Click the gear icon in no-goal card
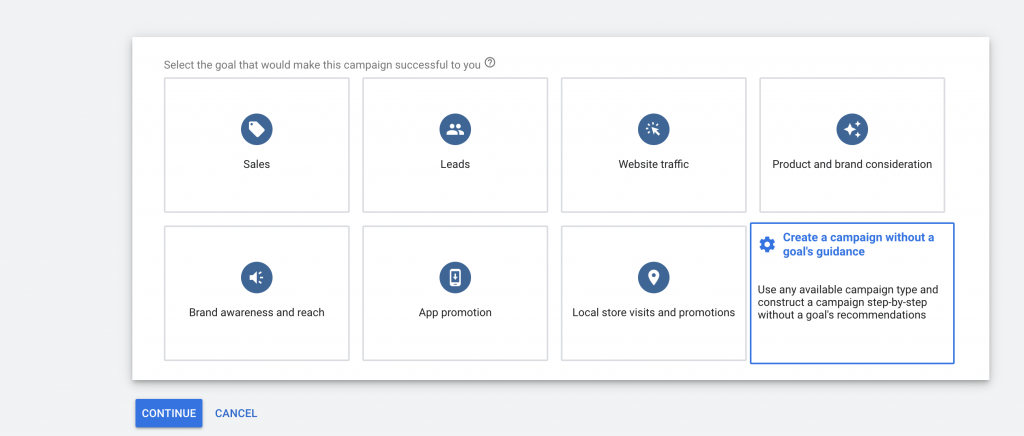Image resolution: width=1024 pixels, height=436 pixels. point(767,245)
